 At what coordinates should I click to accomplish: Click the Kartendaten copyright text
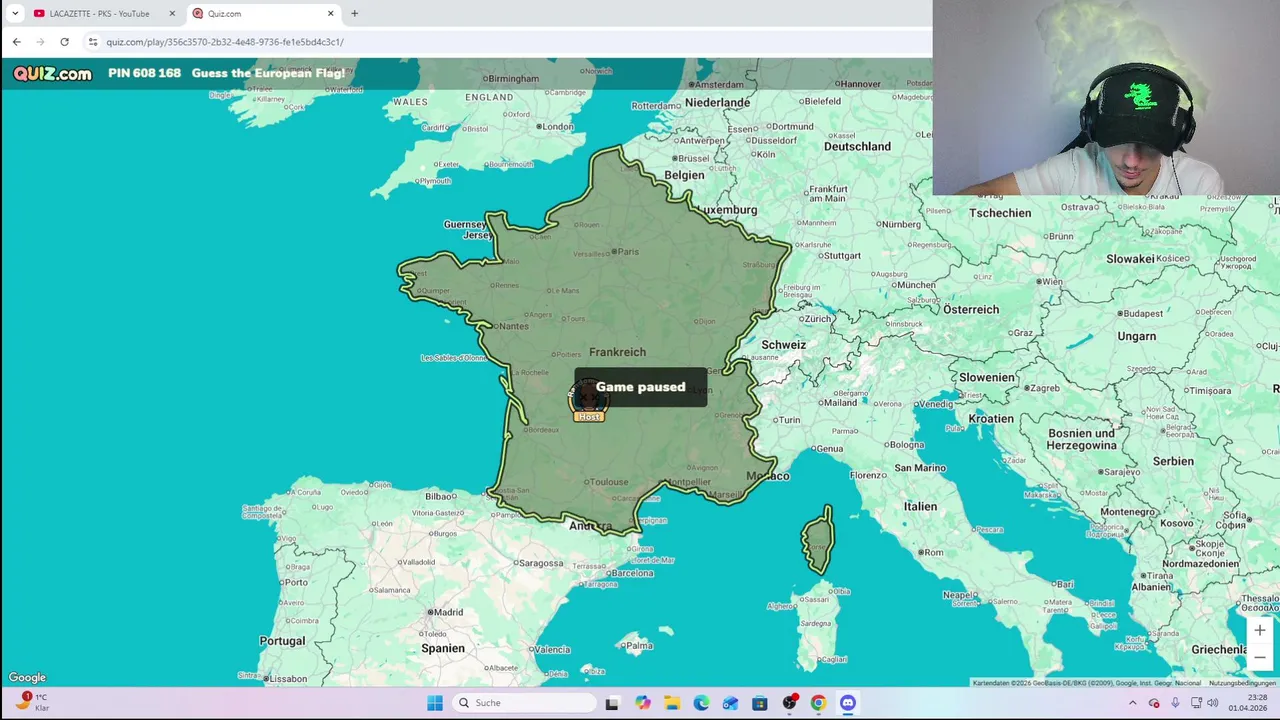click(x=1088, y=683)
